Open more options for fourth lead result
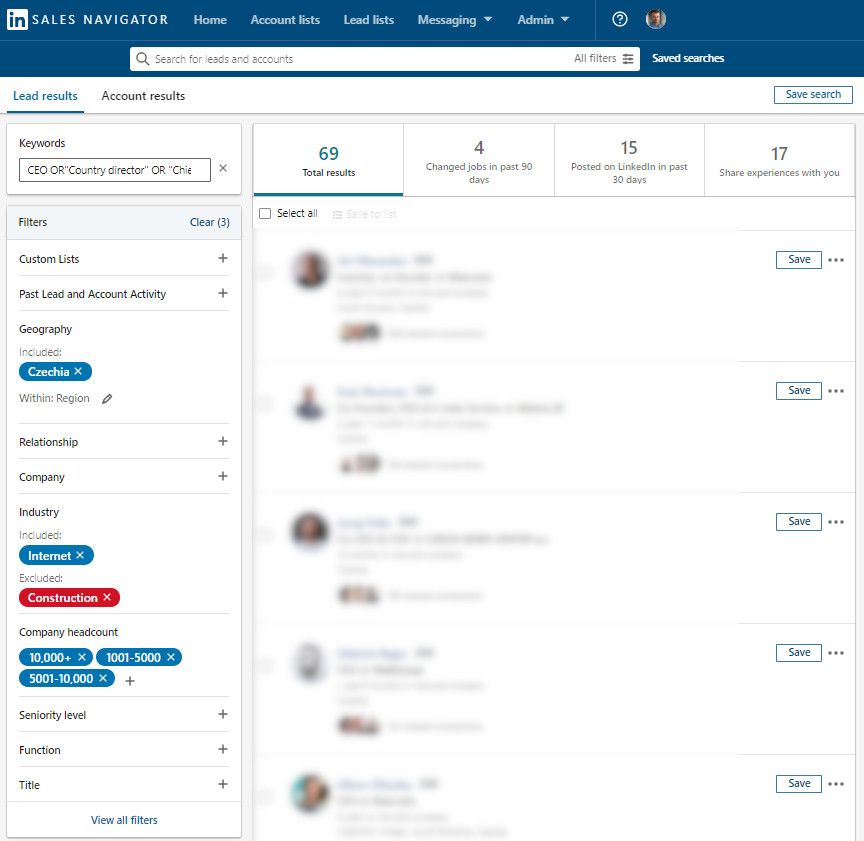 click(x=836, y=653)
